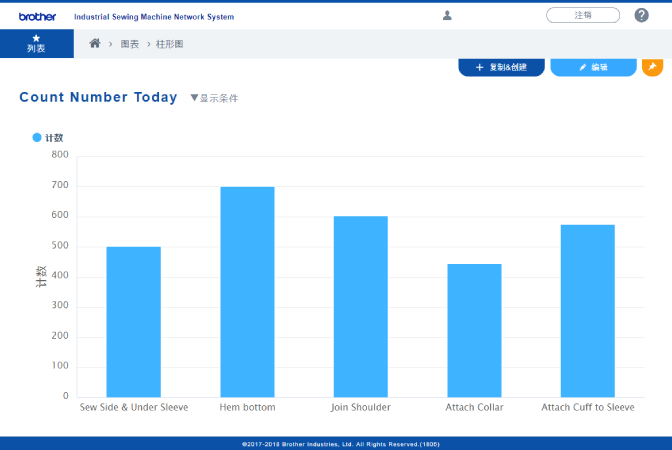This screenshot has width=672, height=450.
Task: Expand 显示条件 display conditions
Action: tap(214, 98)
